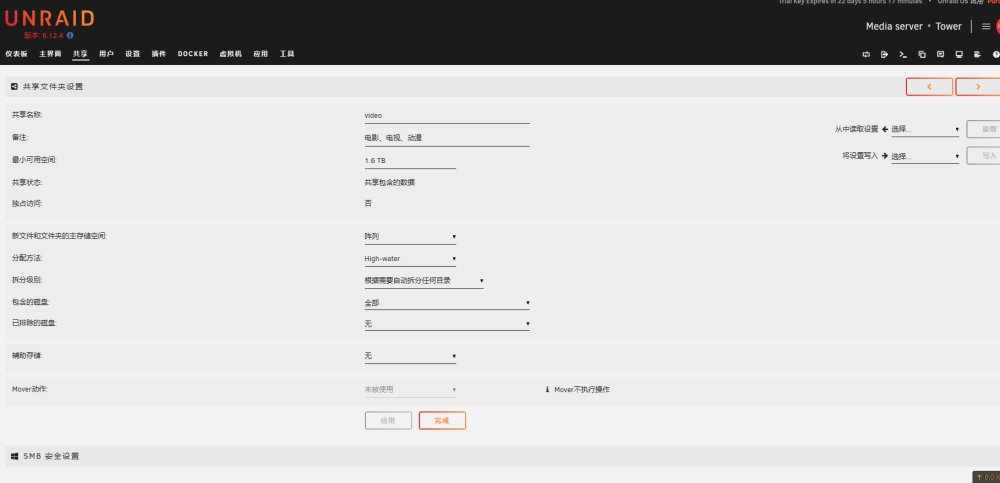Image resolution: width=1000 pixels, height=483 pixels.
Task: Open the 将设置写入 select dropdown
Action: [x=925, y=156]
